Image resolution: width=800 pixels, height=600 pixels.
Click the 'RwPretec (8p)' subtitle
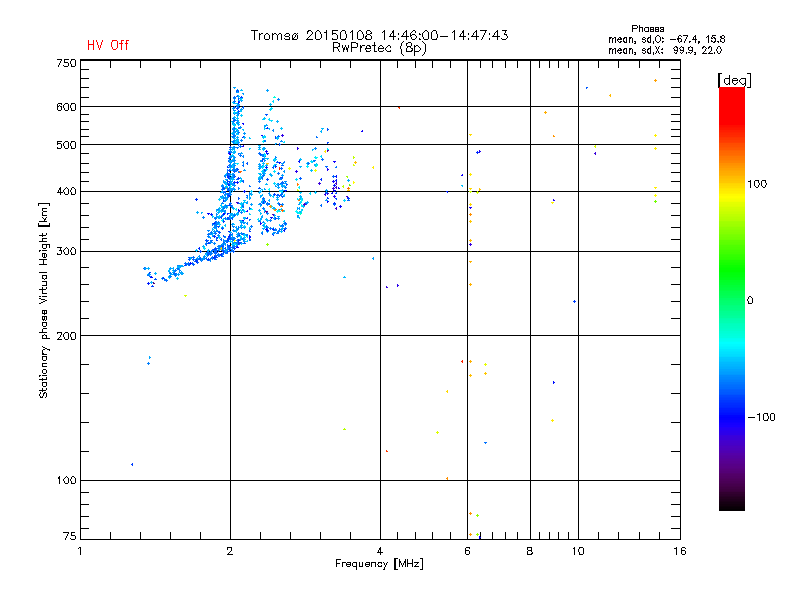tap(379, 48)
